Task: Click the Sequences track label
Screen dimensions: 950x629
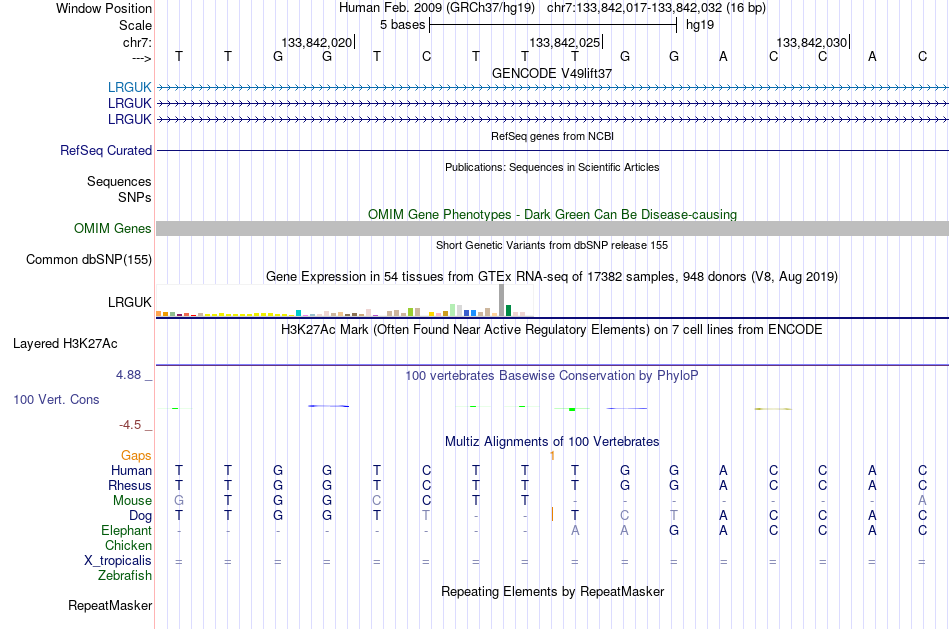Action: [x=119, y=181]
